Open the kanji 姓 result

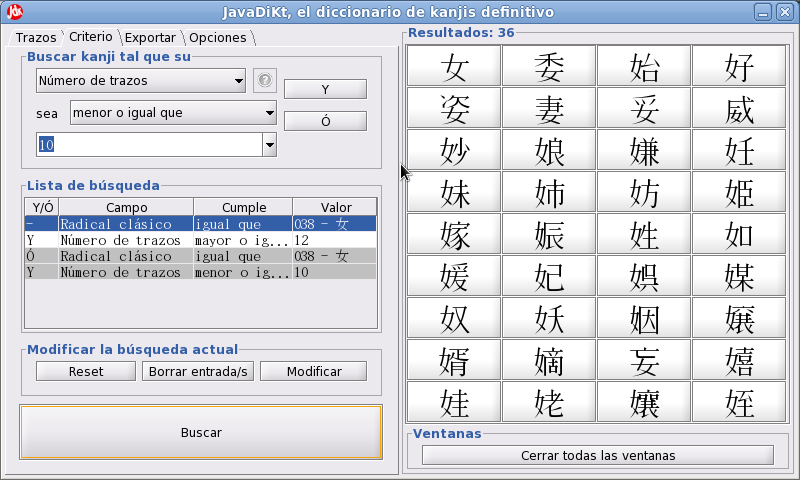(644, 234)
